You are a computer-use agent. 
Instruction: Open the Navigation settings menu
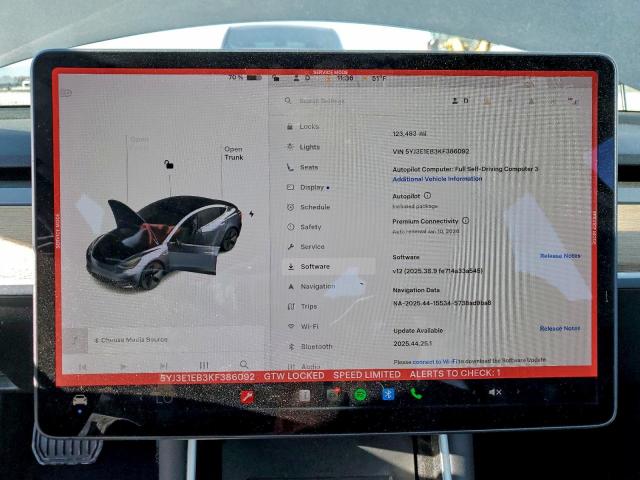[311, 287]
